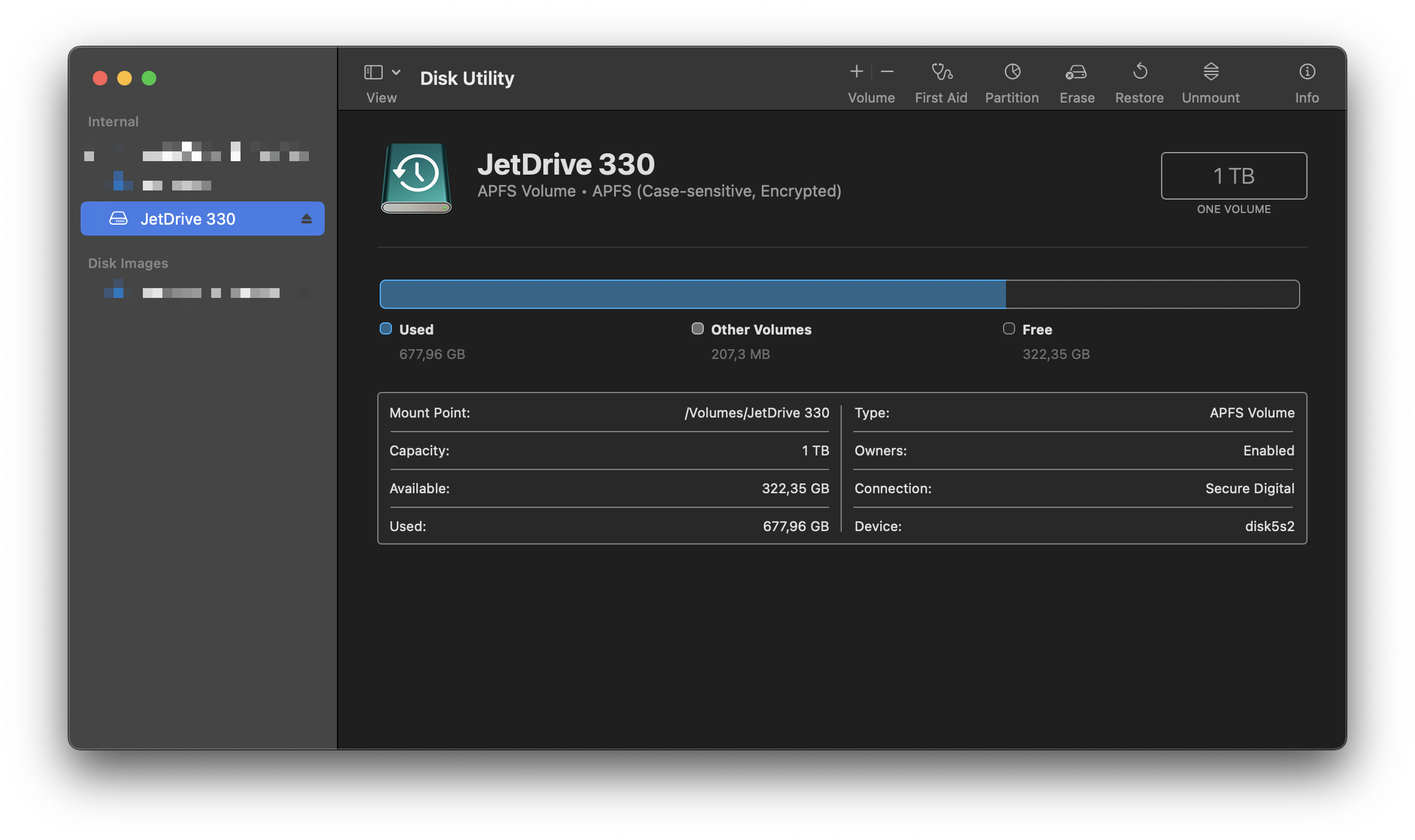Click the Mount Point path value
The image size is (1415, 840).
756,413
